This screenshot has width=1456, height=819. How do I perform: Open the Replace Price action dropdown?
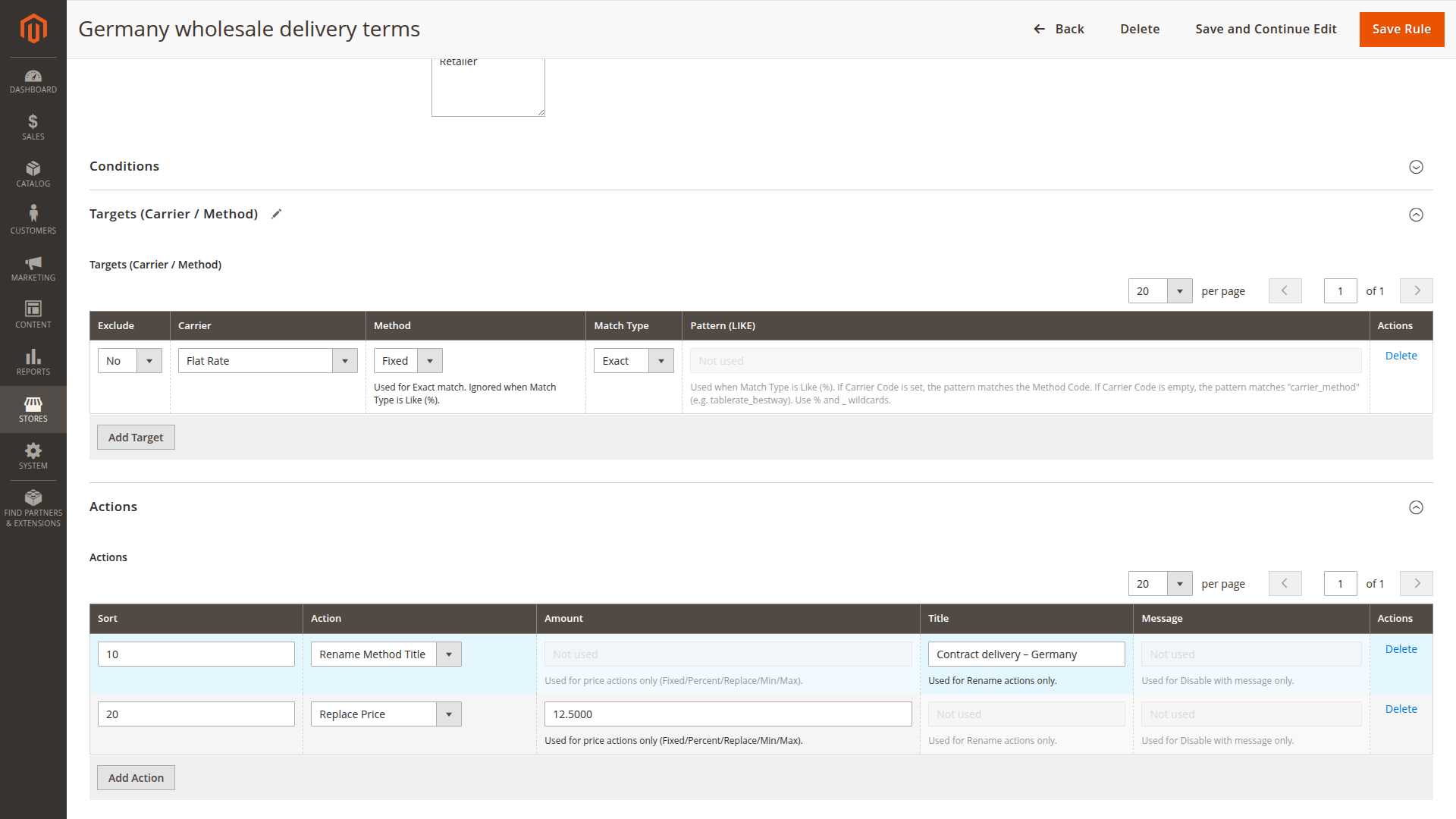tap(386, 714)
